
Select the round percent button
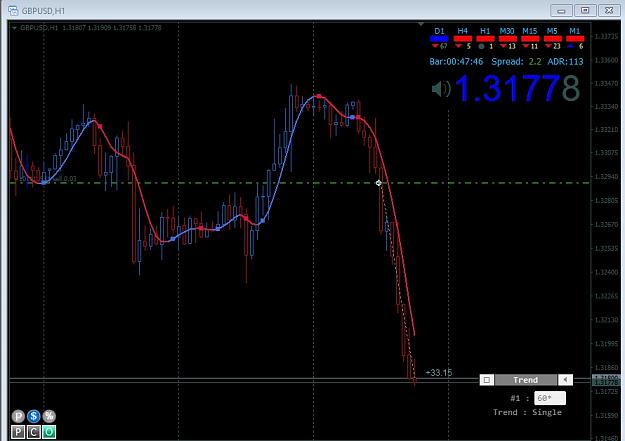(x=49, y=416)
